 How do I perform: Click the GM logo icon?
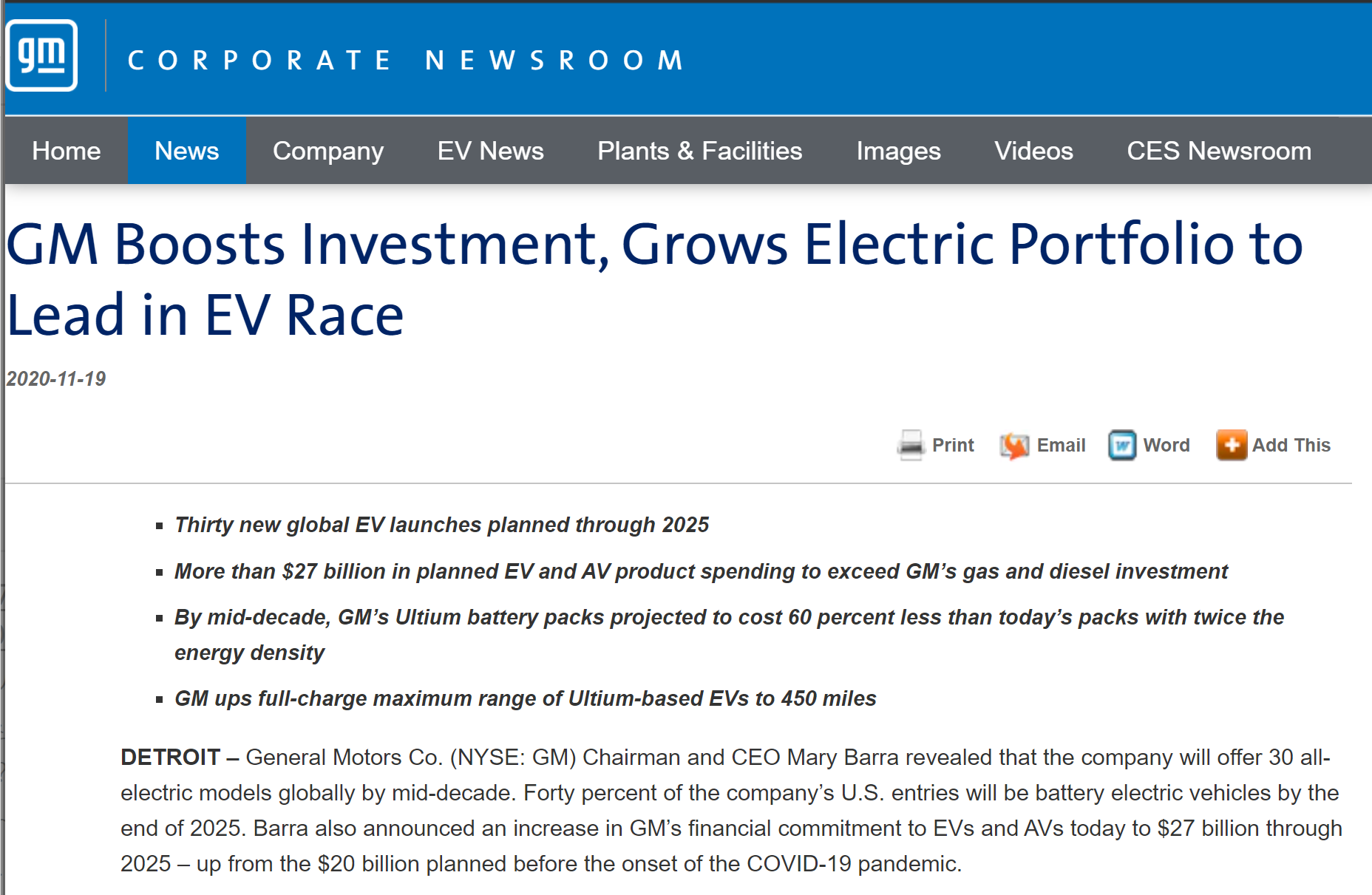(42, 56)
